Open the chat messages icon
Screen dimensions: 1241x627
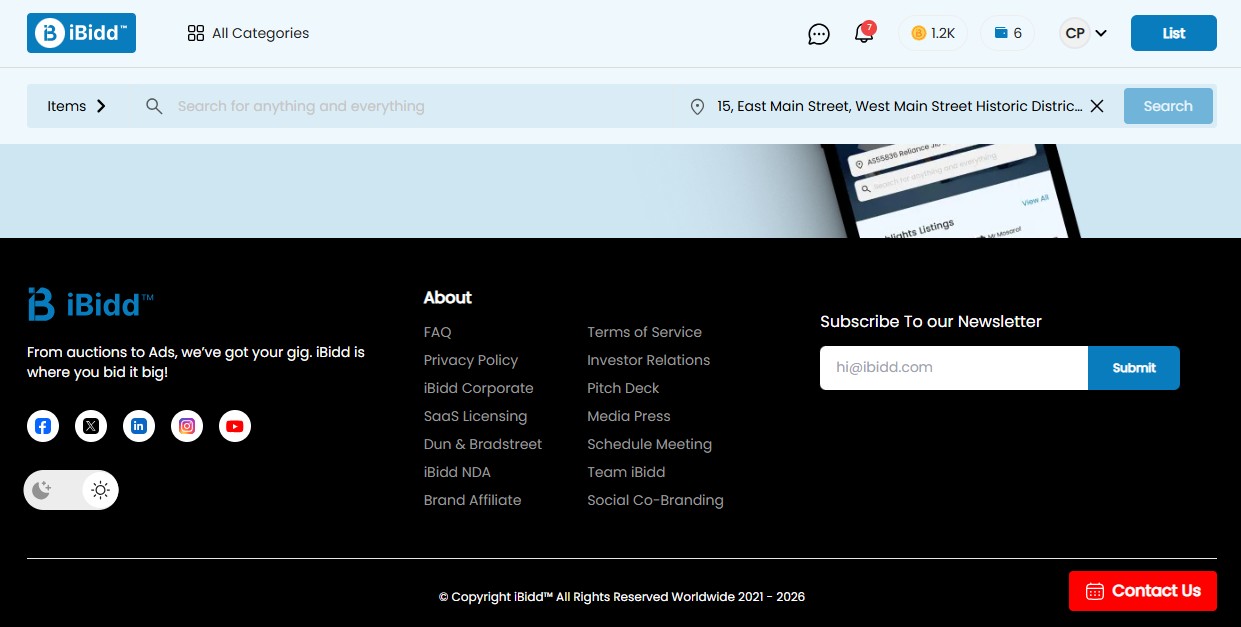818,34
